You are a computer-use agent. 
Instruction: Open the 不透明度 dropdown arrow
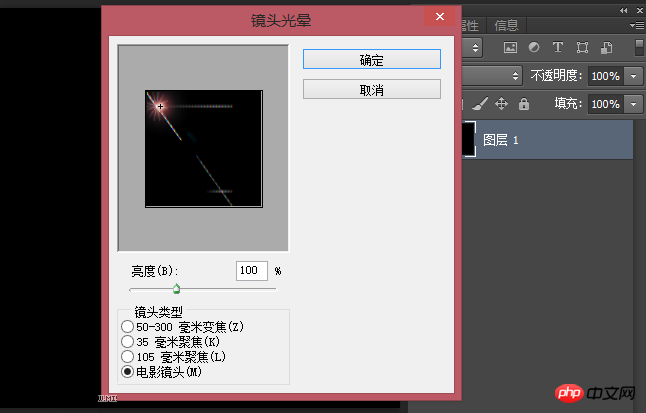click(633, 76)
